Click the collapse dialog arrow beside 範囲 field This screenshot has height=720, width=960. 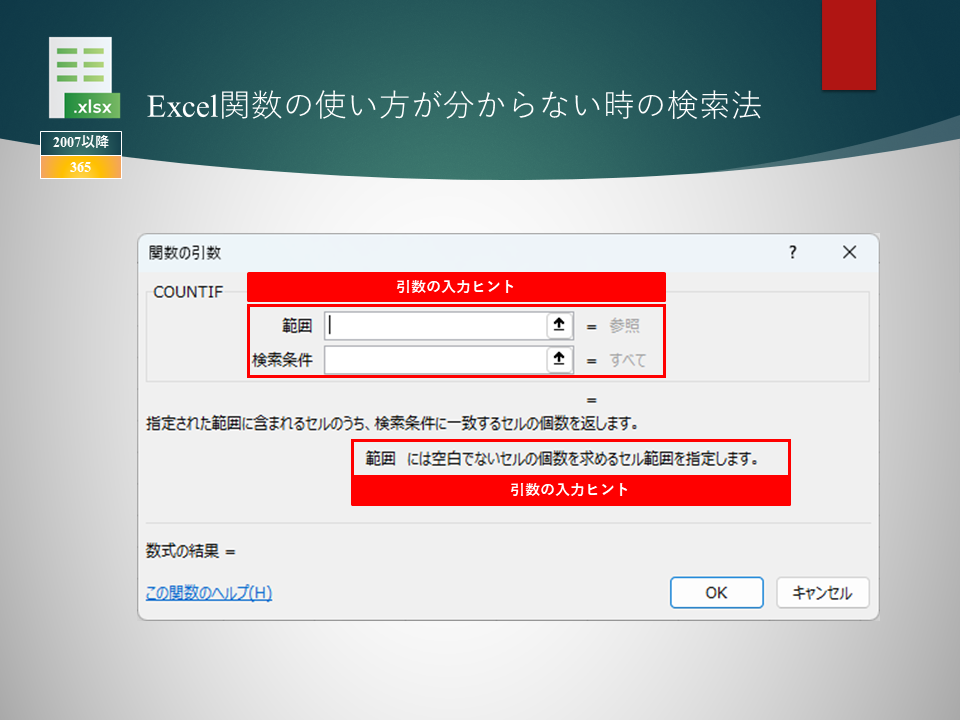(560, 325)
